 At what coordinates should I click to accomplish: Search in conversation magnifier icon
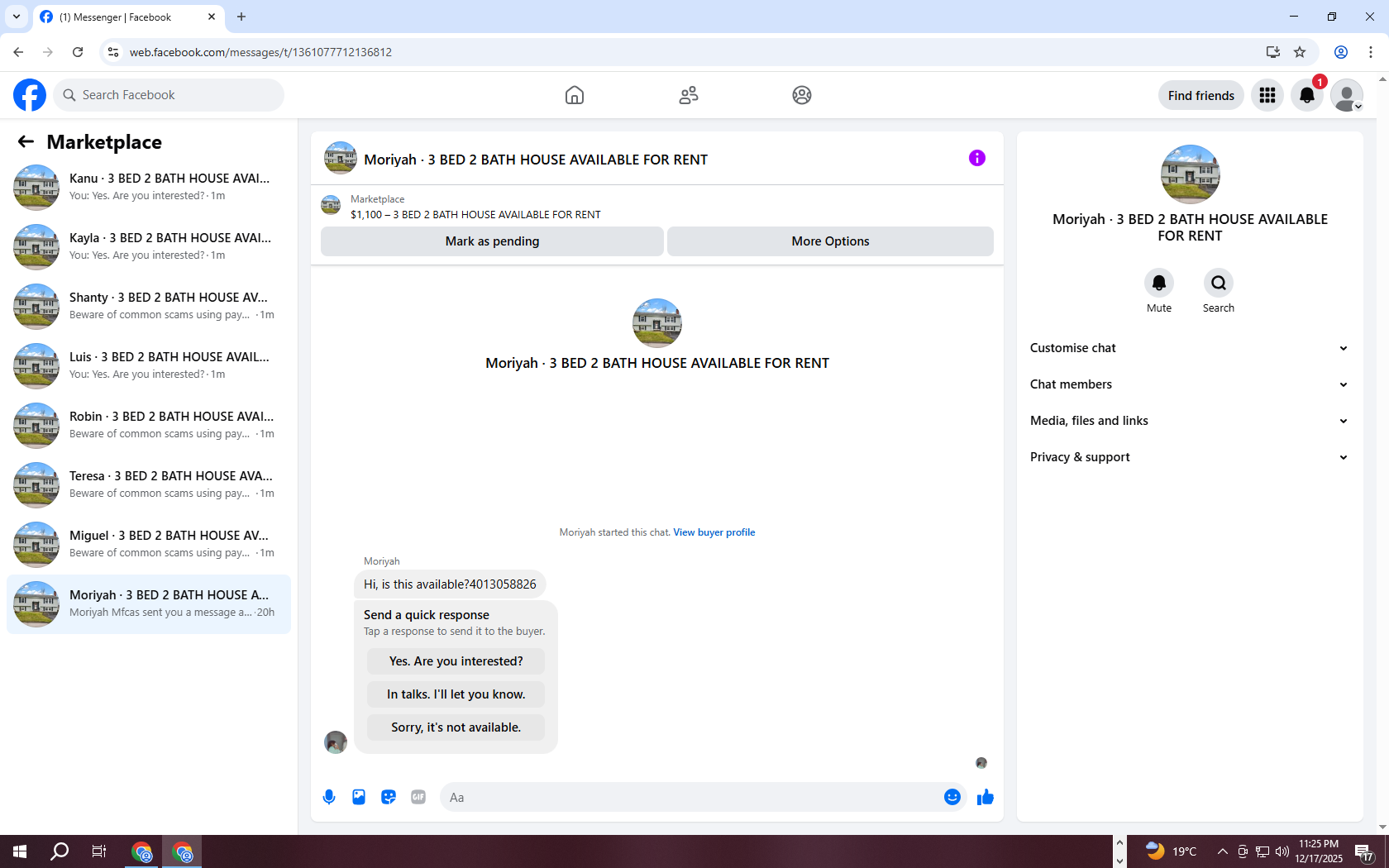1219,283
